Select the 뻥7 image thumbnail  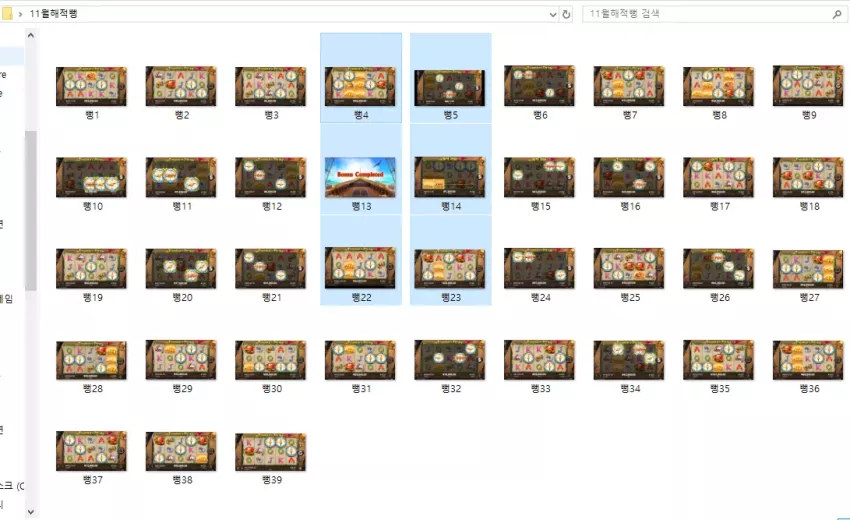[629, 86]
